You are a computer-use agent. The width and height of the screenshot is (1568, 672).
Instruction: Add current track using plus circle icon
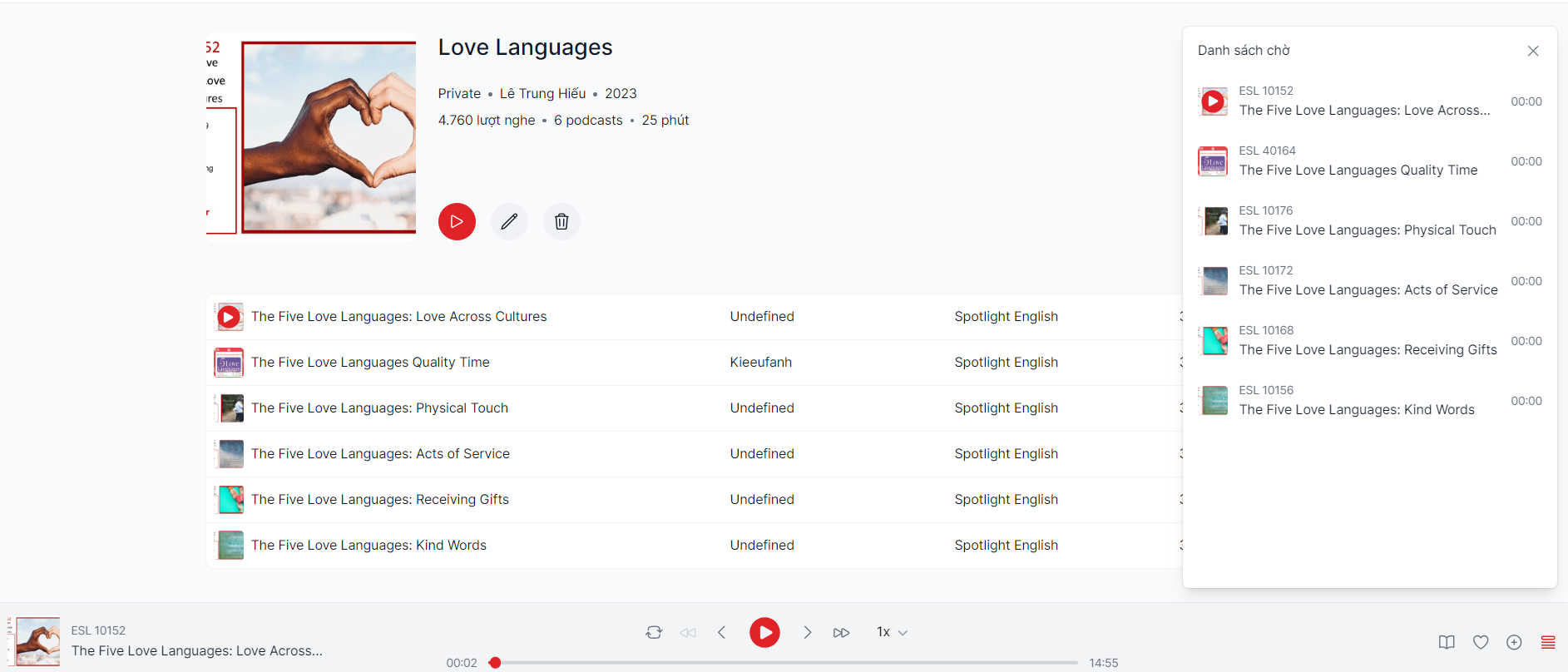1514,642
